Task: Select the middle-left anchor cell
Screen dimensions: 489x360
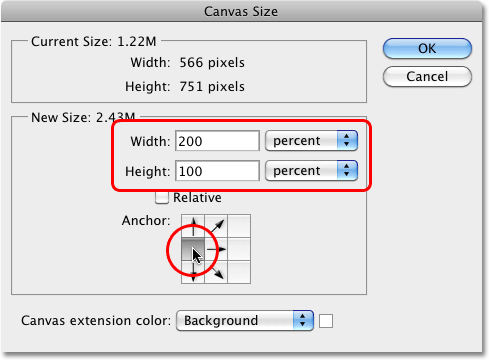Action: (x=193, y=249)
